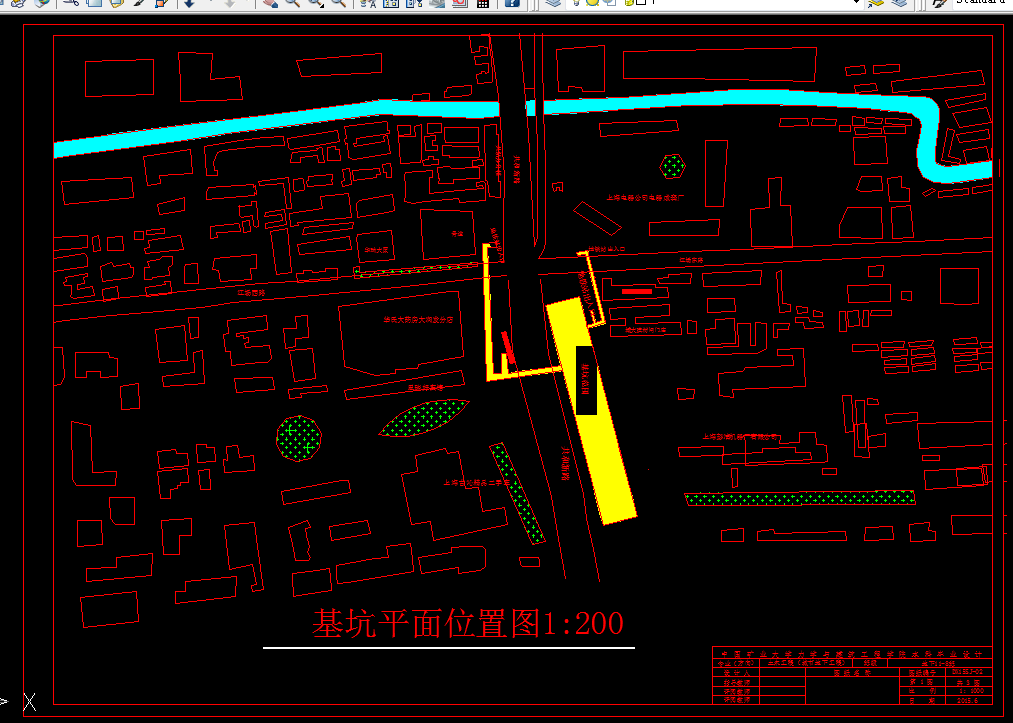Image resolution: width=1013 pixels, height=723 pixels.
Task: Select the date value 2015.6 in title block
Action: [x=966, y=700]
